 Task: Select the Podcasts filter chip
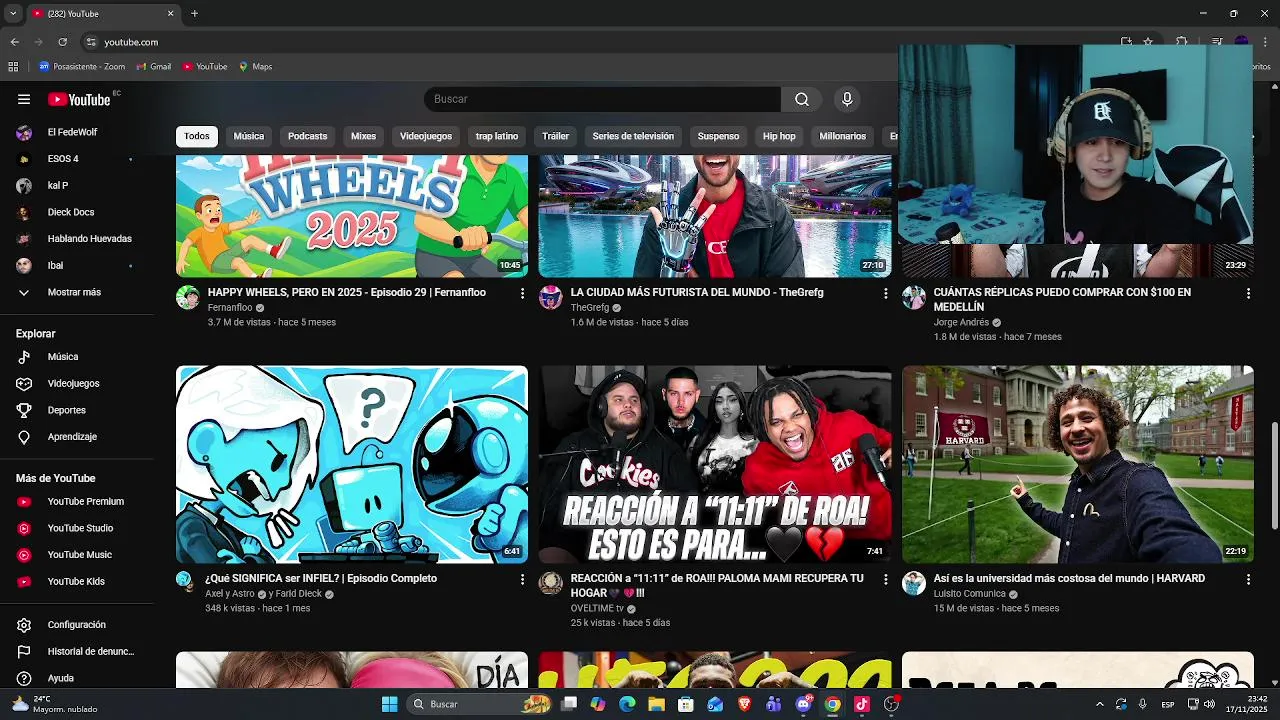tap(307, 136)
